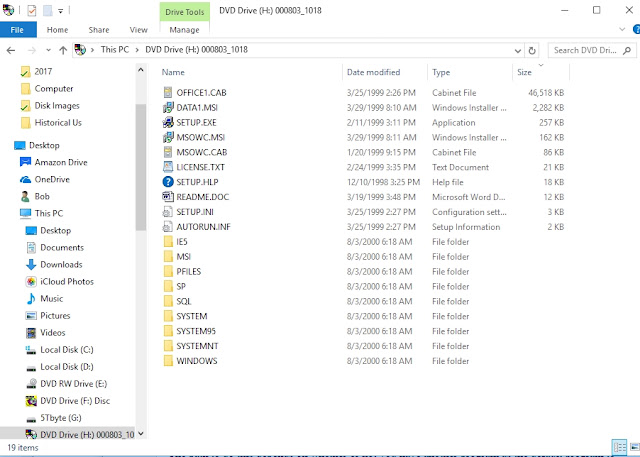Image resolution: width=640 pixels, height=457 pixels.
Task: Click the Search DVD Drive field
Action: click(x=585, y=51)
